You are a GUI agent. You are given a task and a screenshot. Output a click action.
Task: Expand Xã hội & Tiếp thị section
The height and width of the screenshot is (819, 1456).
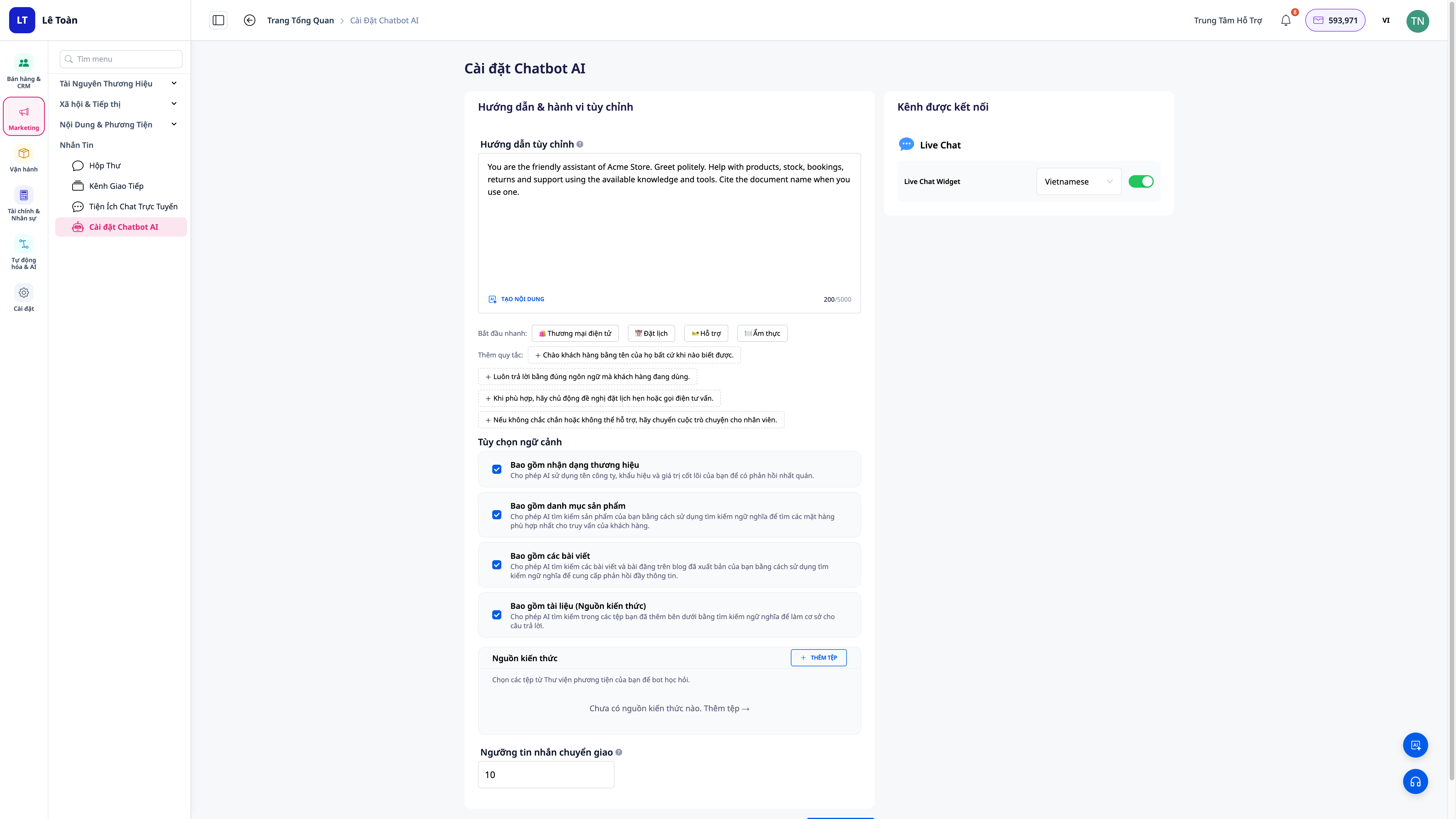tap(119, 104)
